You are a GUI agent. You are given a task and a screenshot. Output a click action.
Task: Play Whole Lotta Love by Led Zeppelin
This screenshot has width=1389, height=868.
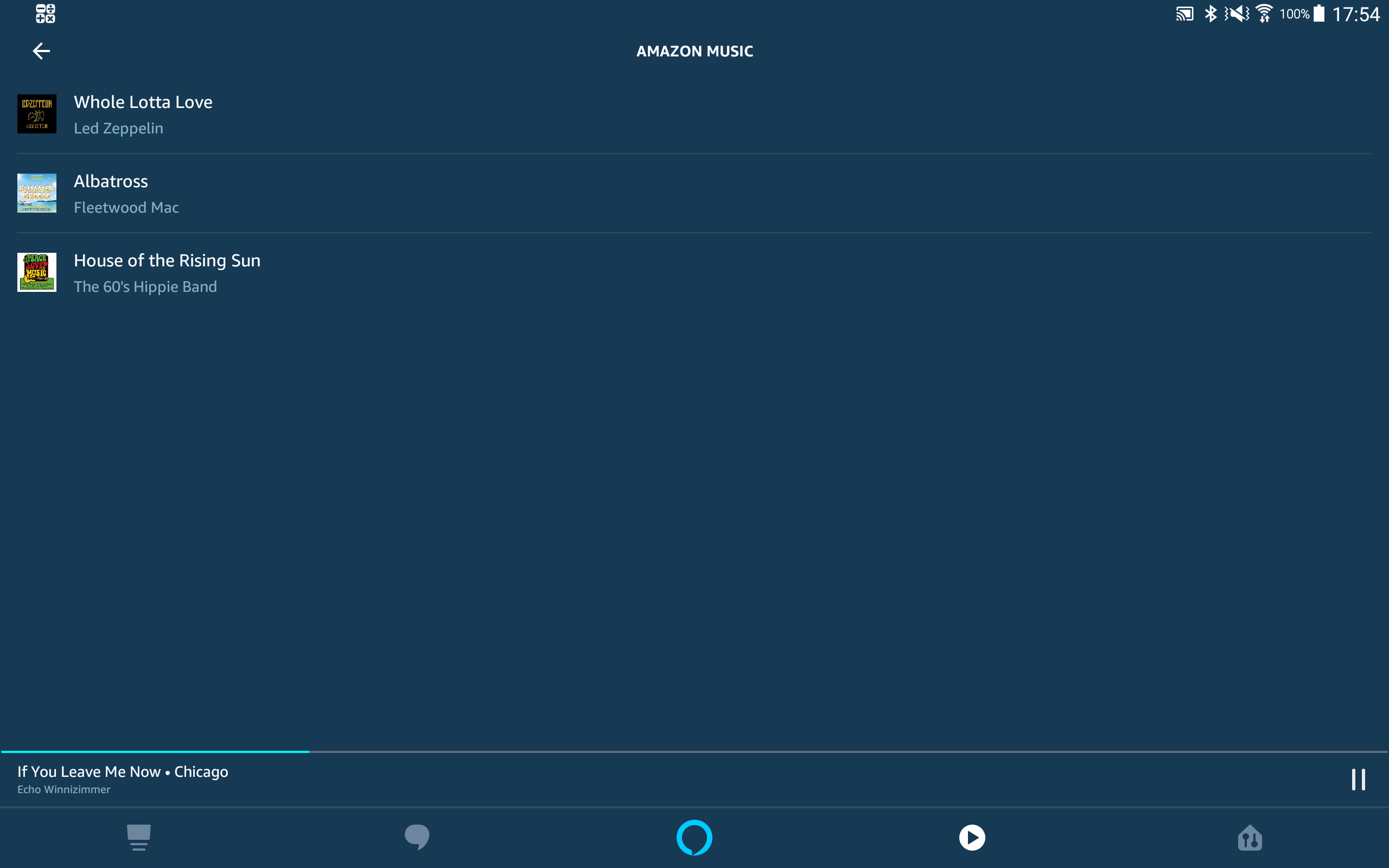click(x=143, y=102)
